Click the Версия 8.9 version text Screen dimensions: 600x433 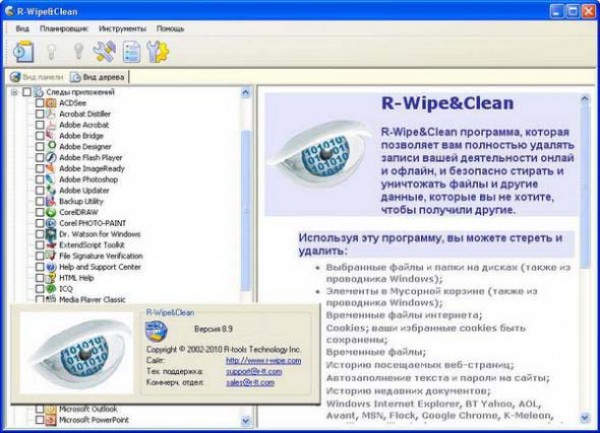click(214, 329)
